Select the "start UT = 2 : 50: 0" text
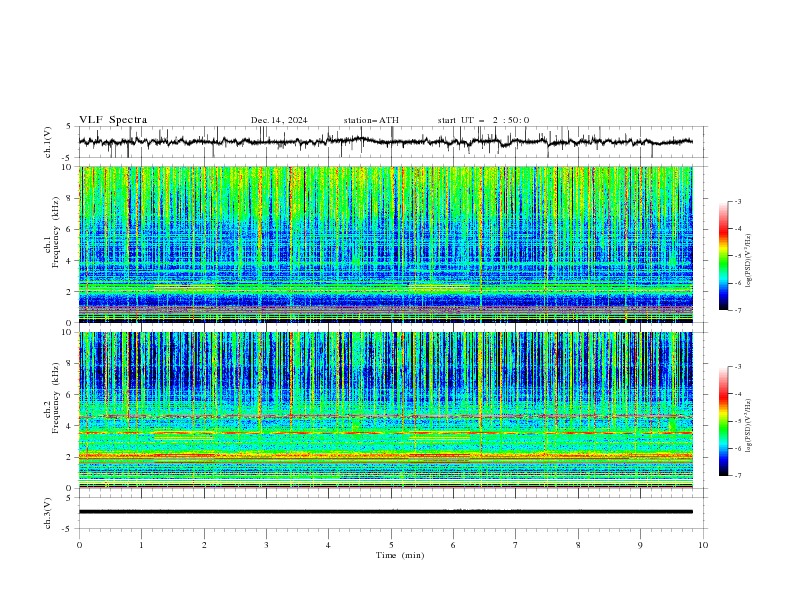This screenshot has width=792, height=612. point(483,120)
